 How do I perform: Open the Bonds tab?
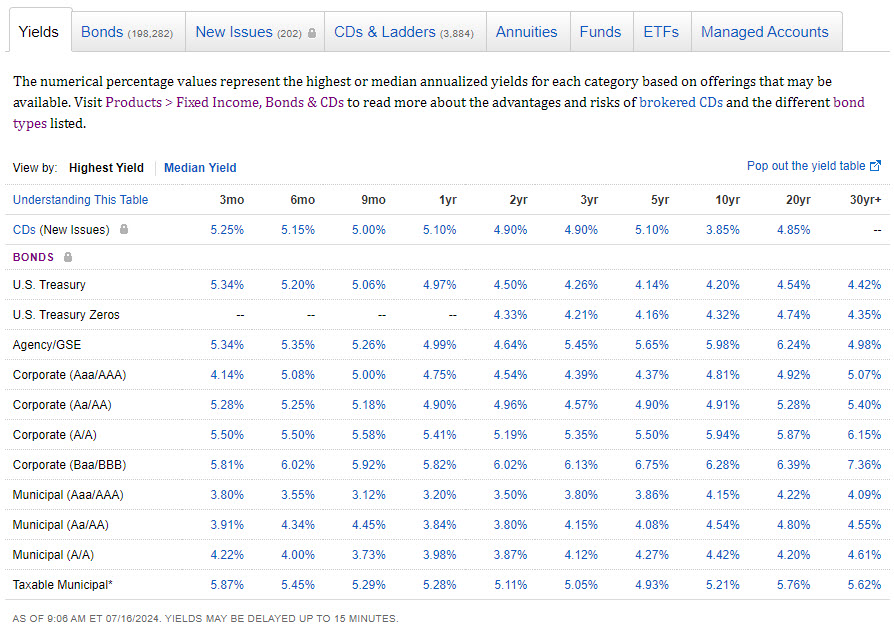pos(126,32)
